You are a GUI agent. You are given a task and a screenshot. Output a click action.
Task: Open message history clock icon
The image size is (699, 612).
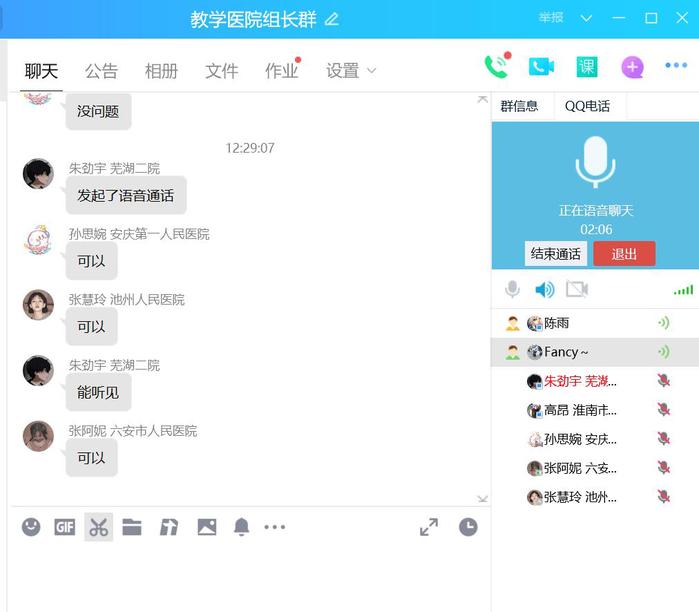tap(468, 527)
